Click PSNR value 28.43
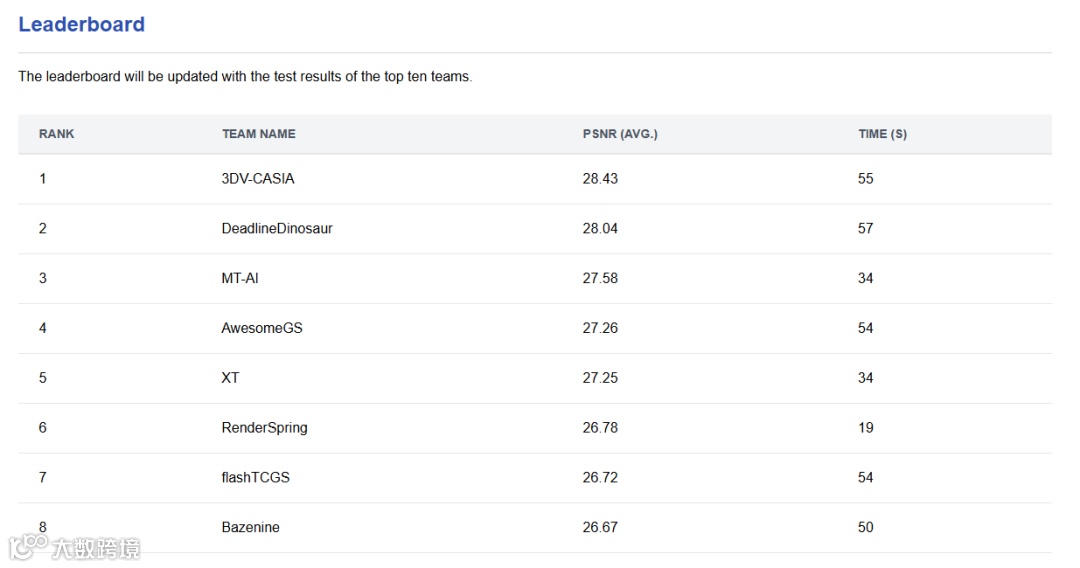 tap(600, 179)
